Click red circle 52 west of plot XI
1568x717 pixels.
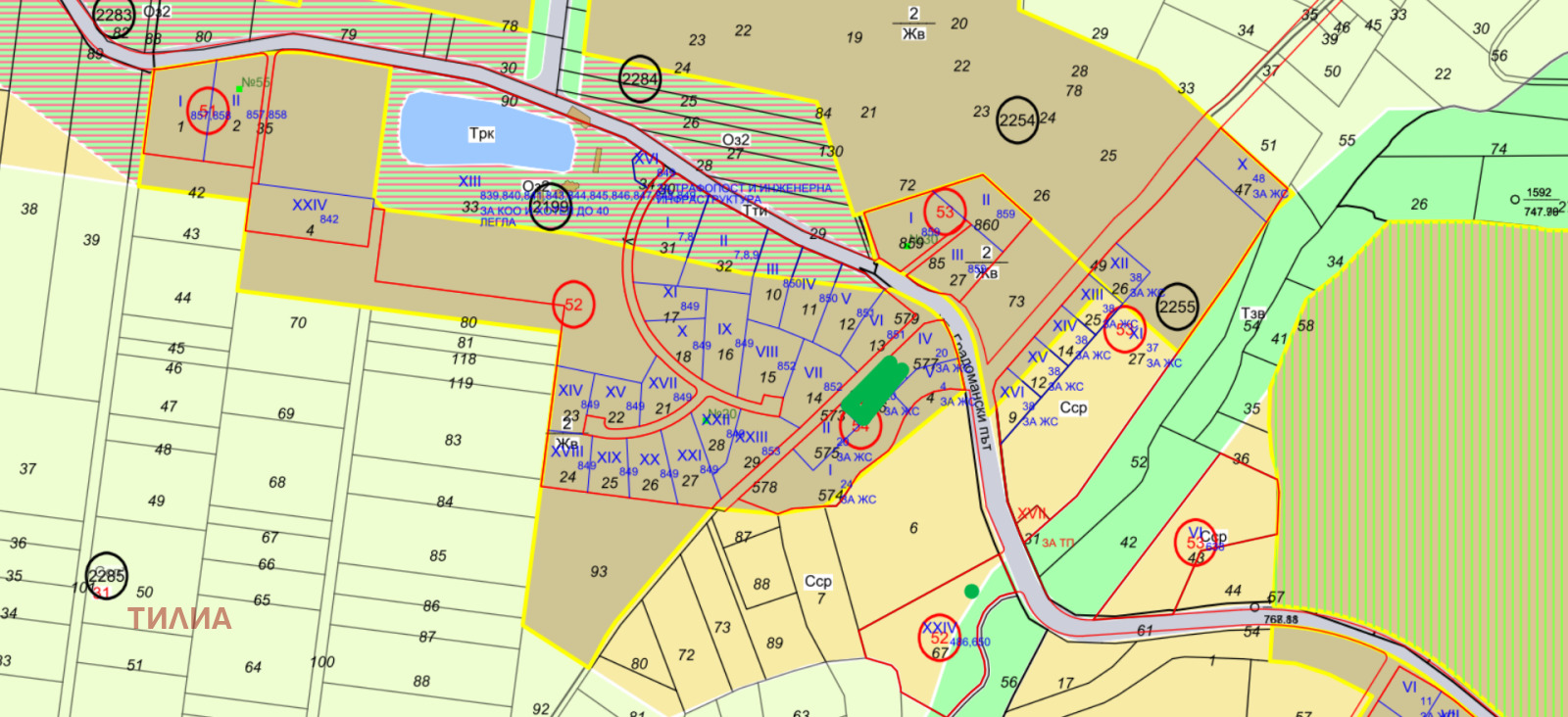coord(573,305)
